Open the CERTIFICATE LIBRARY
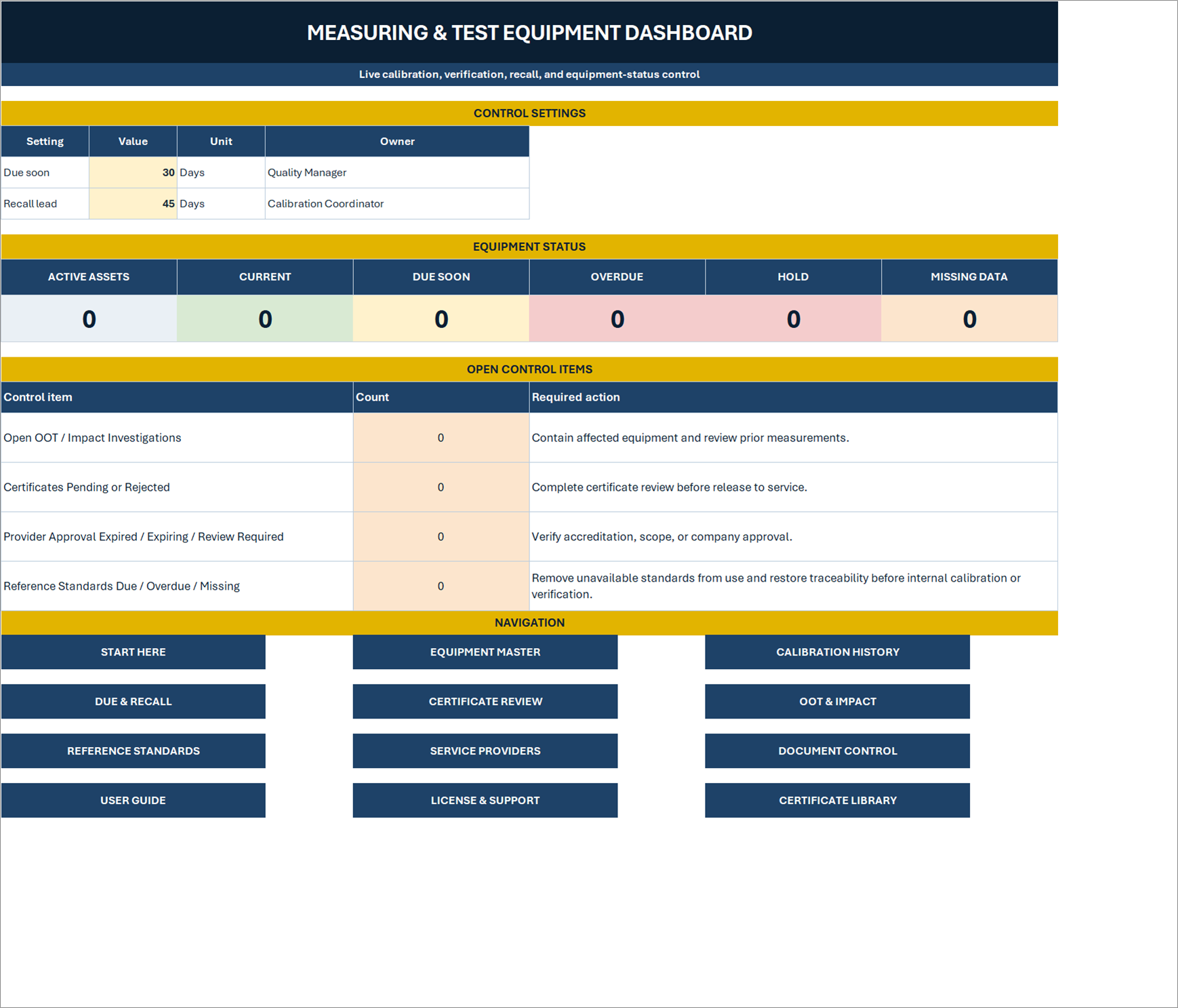Screen dimensions: 1178x1008 point(837,801)
